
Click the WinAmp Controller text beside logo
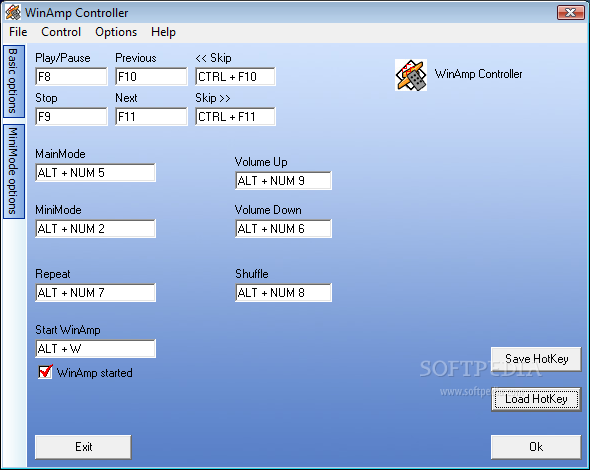tap(478, 74)
